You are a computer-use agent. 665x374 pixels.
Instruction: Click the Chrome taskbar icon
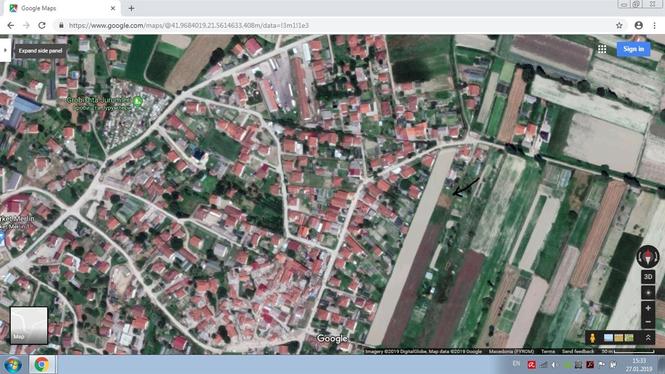click(41, 365)
